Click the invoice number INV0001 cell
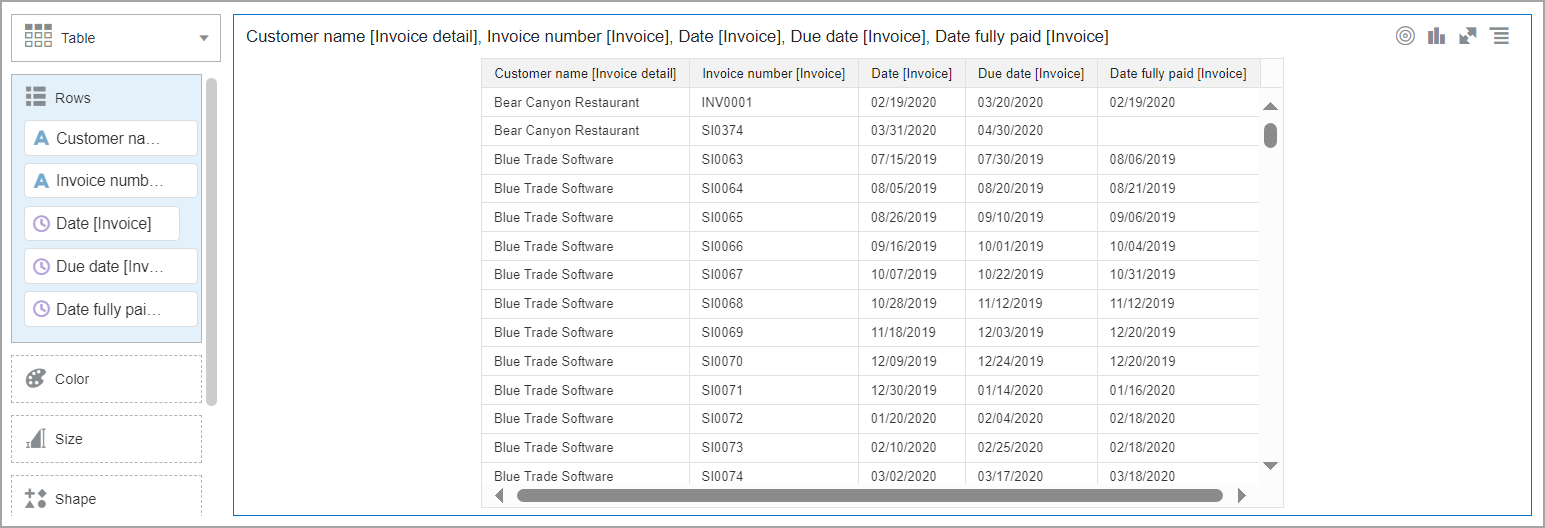The width and height of the screenshot is (1545, 528). (x=727, y=102)
